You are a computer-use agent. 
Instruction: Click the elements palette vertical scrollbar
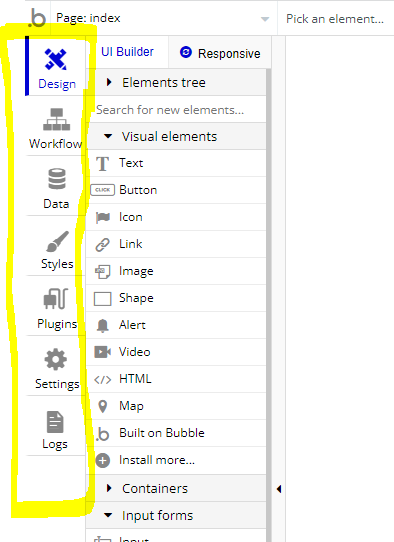(x=269, y=304)
